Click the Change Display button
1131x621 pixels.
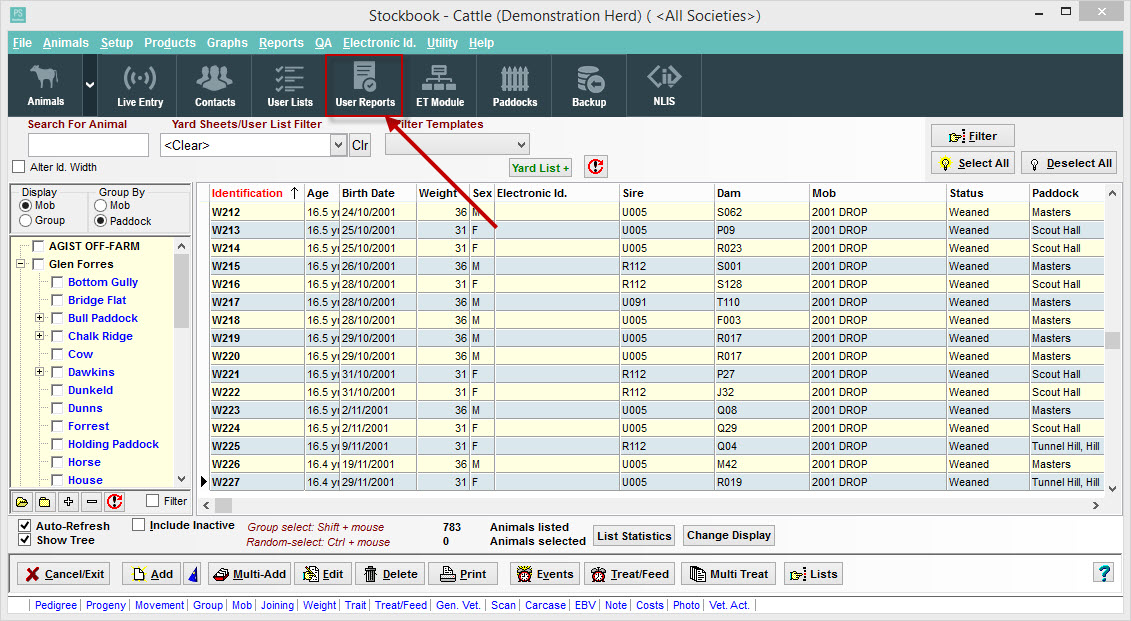[x=729, y=535]
